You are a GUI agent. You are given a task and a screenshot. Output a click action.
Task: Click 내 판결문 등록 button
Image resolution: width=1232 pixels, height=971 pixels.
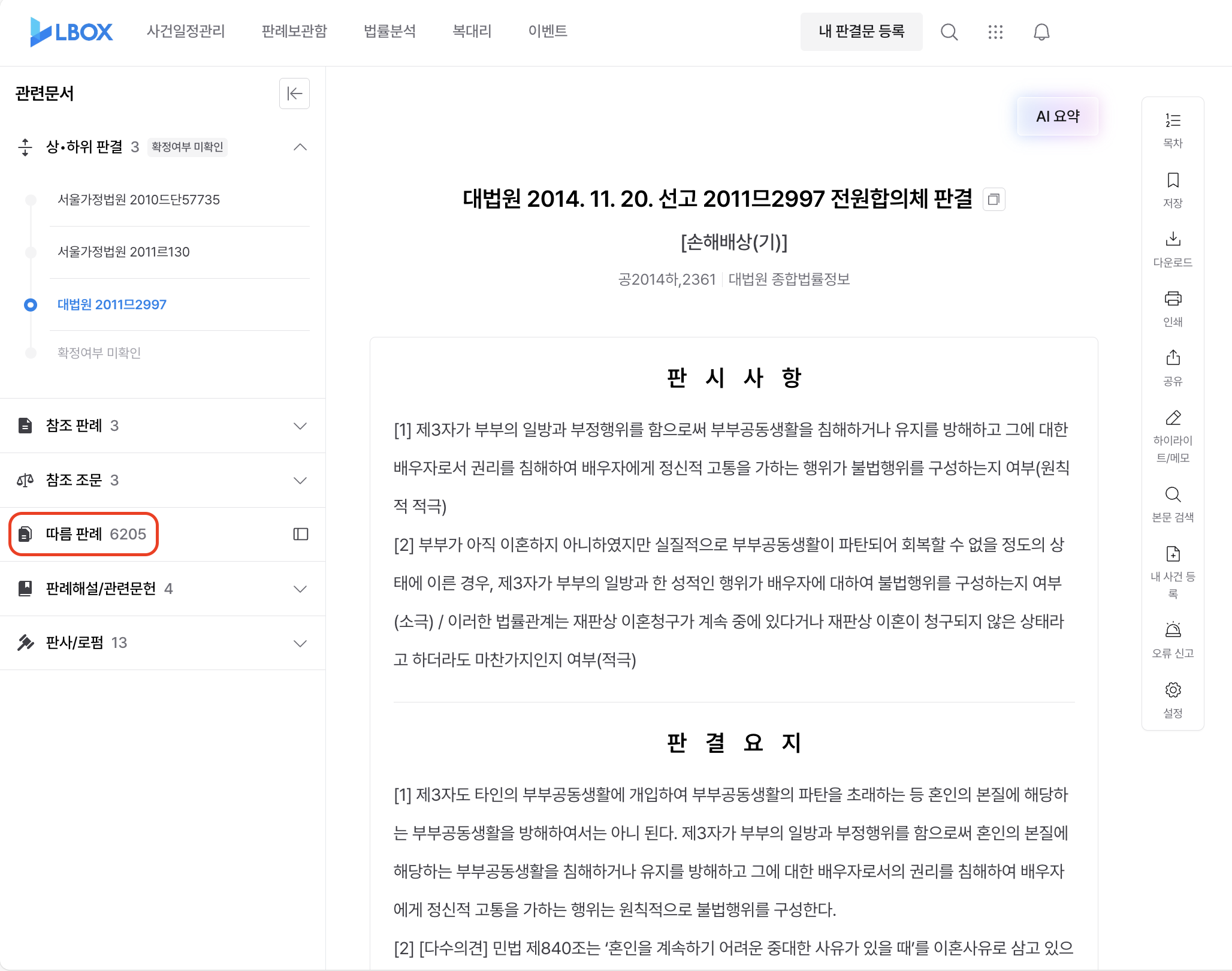pos(861,32)
